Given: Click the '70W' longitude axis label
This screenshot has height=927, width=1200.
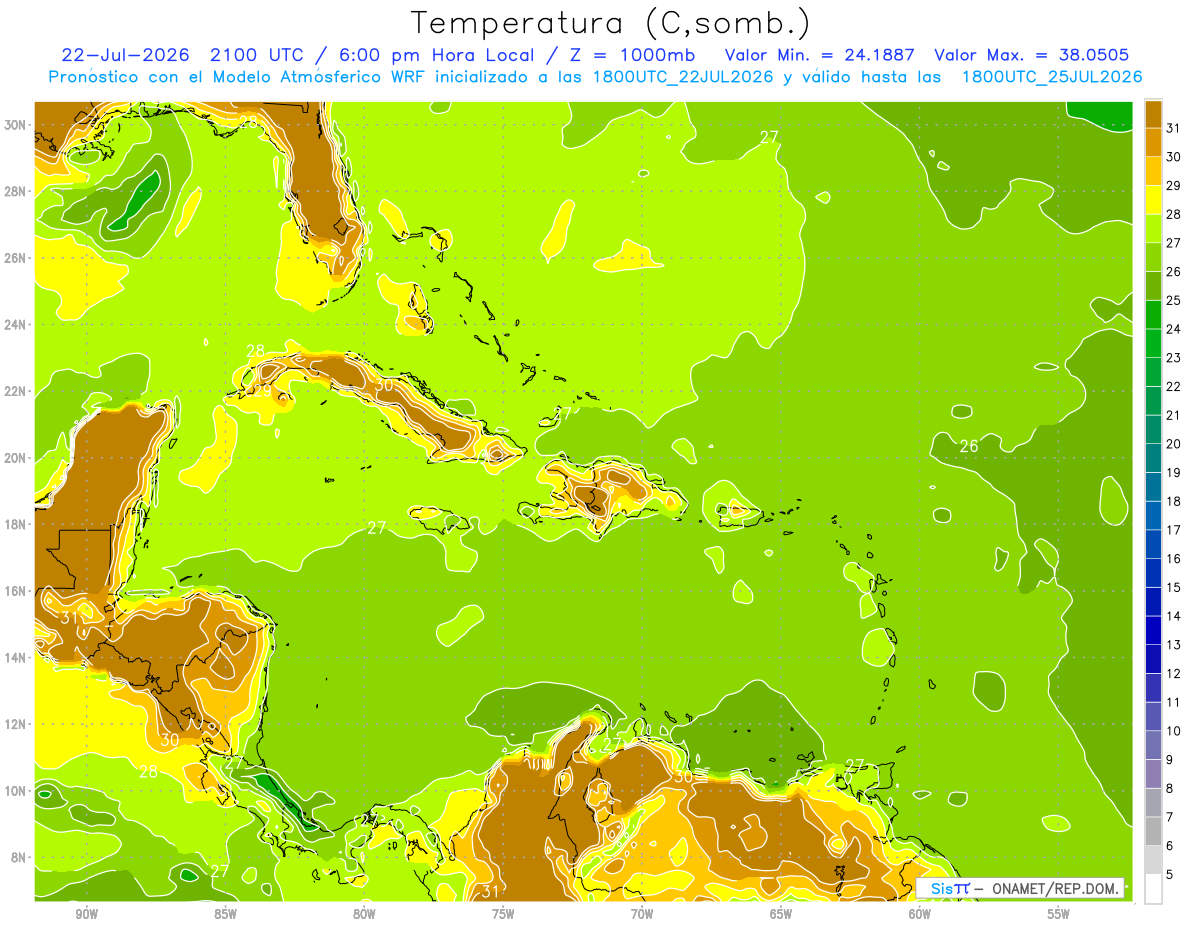Looking at the screenshot, I should 642,914.
